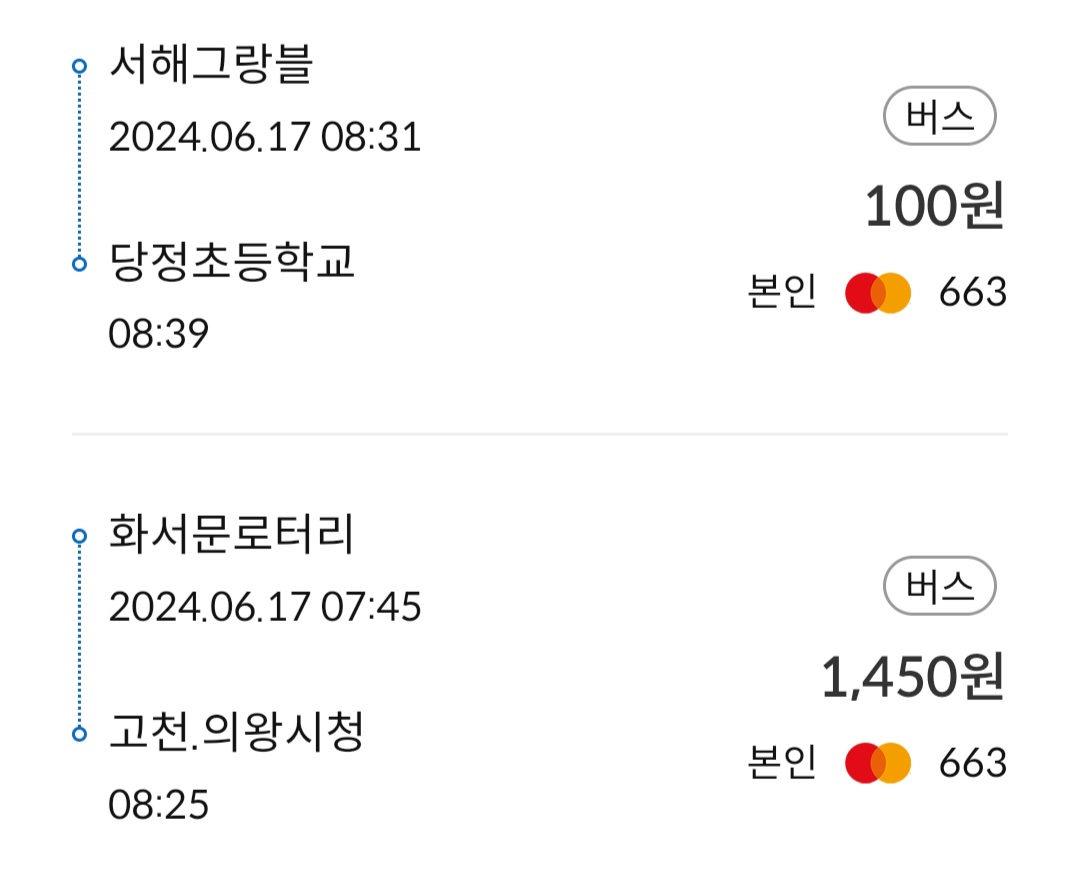1080x873 pixels.
Task: Click the Mastercard logo beside the 1,450원 fare
Action: [877, 763]
